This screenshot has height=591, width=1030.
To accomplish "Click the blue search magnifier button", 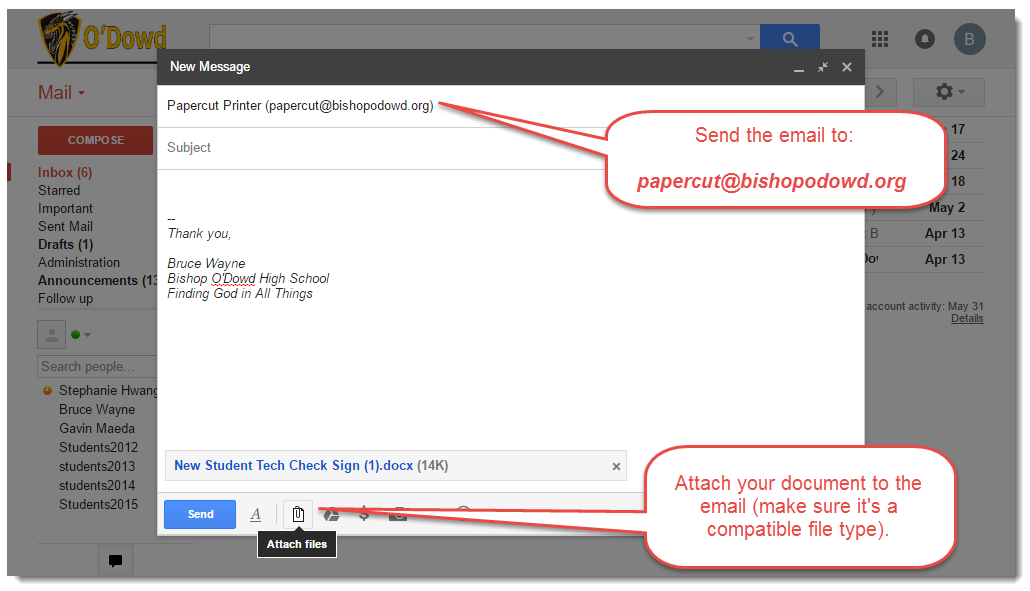I will (x=789, y=39).
